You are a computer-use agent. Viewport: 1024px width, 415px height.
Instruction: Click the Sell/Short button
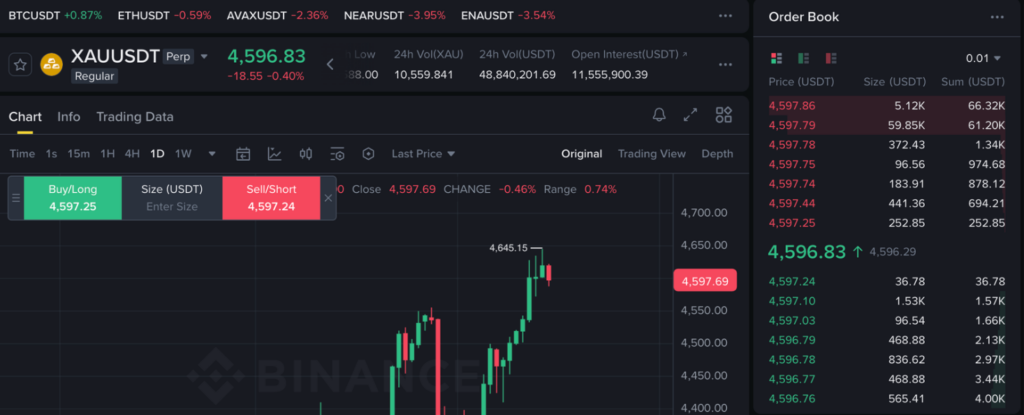[x=270, y=197]
